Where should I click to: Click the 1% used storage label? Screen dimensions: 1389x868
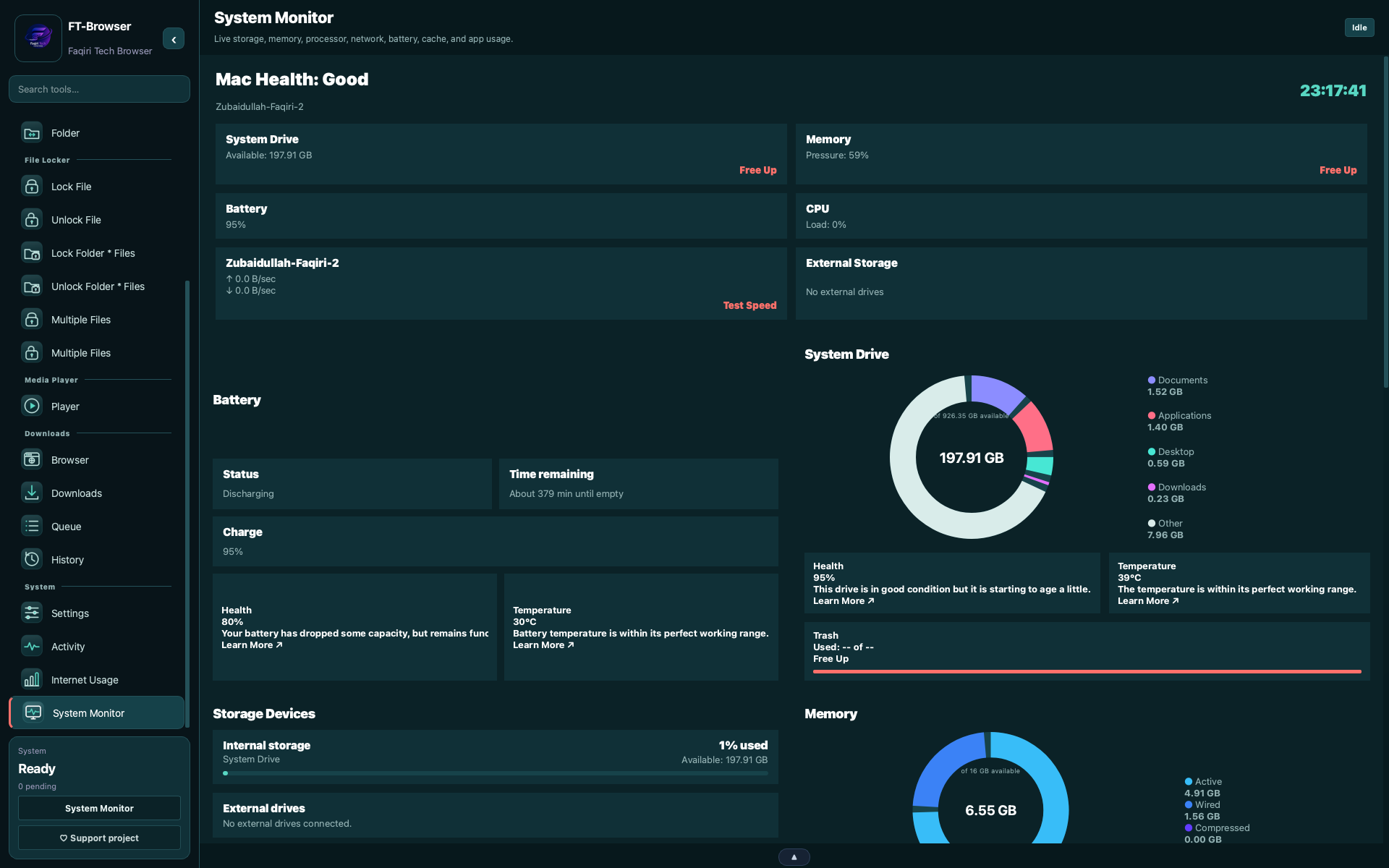pyautogui.click(x=743, y=746)
